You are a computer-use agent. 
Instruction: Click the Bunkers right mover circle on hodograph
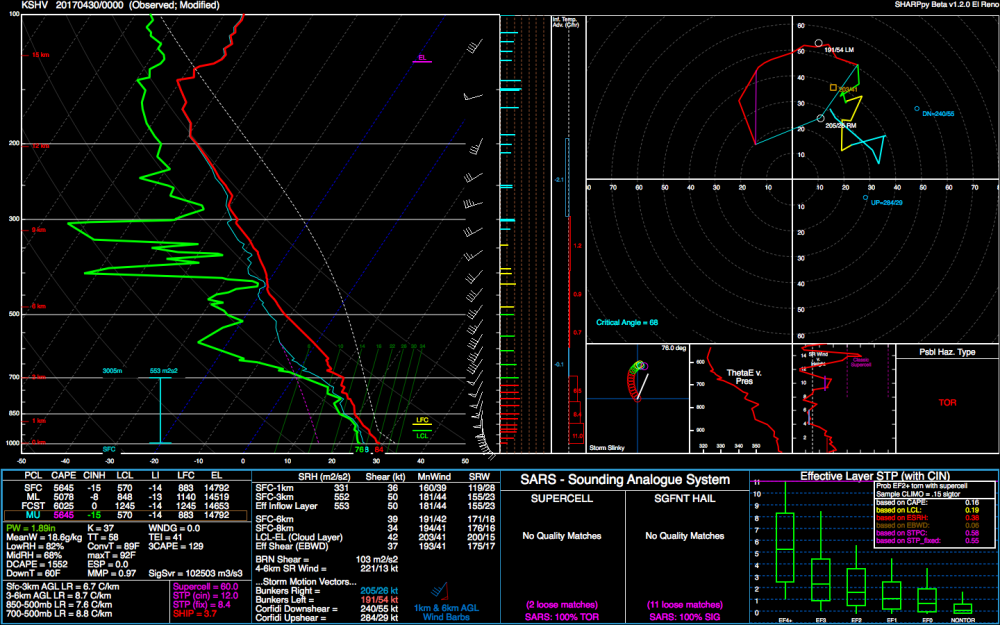point(820,118)
